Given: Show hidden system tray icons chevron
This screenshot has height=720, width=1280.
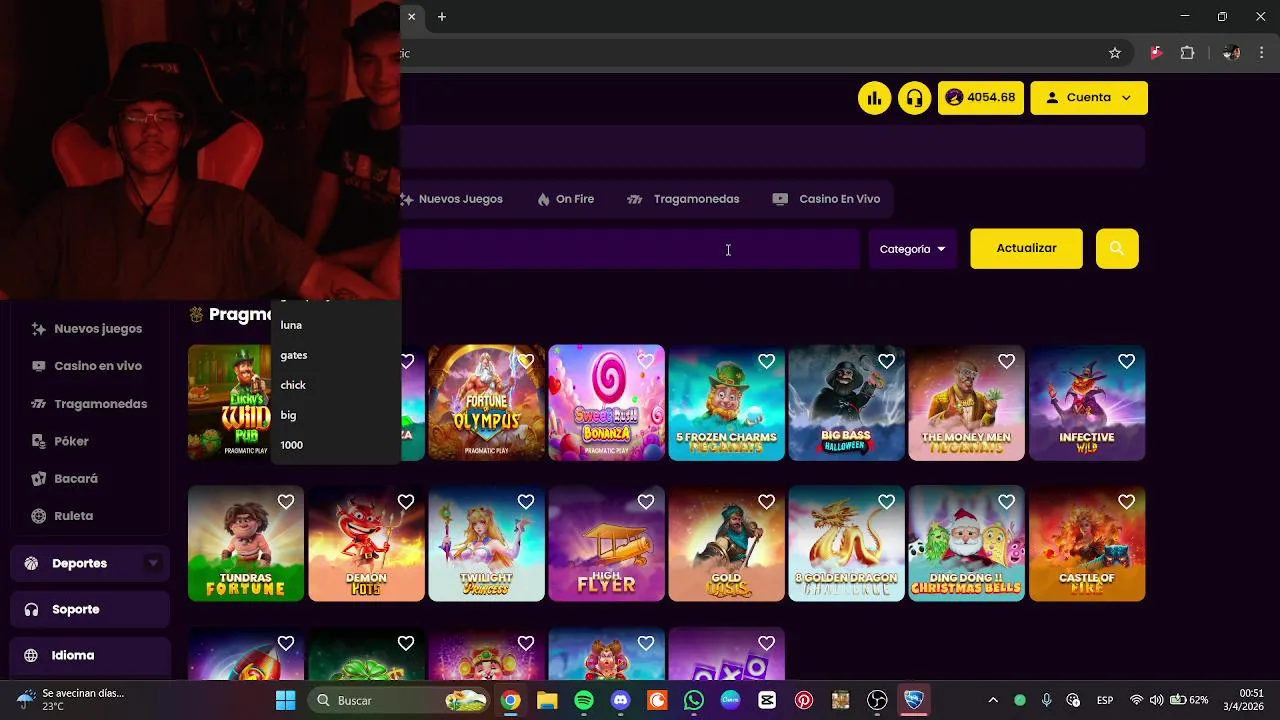Looking at the screenshot, I should click(993, 700).
